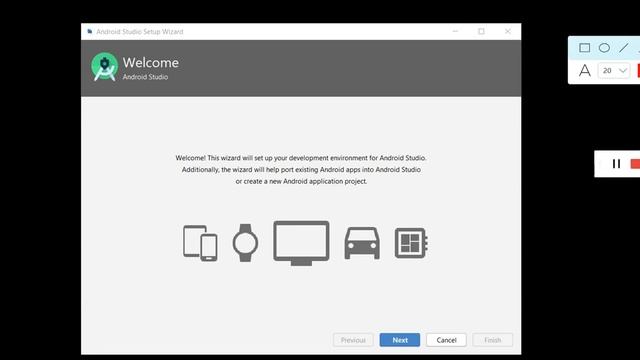This screenshot has width=640, height=360.
Task: Select the ellipse annotation tool
Action: pyautogui.click(x=604, y=48)
